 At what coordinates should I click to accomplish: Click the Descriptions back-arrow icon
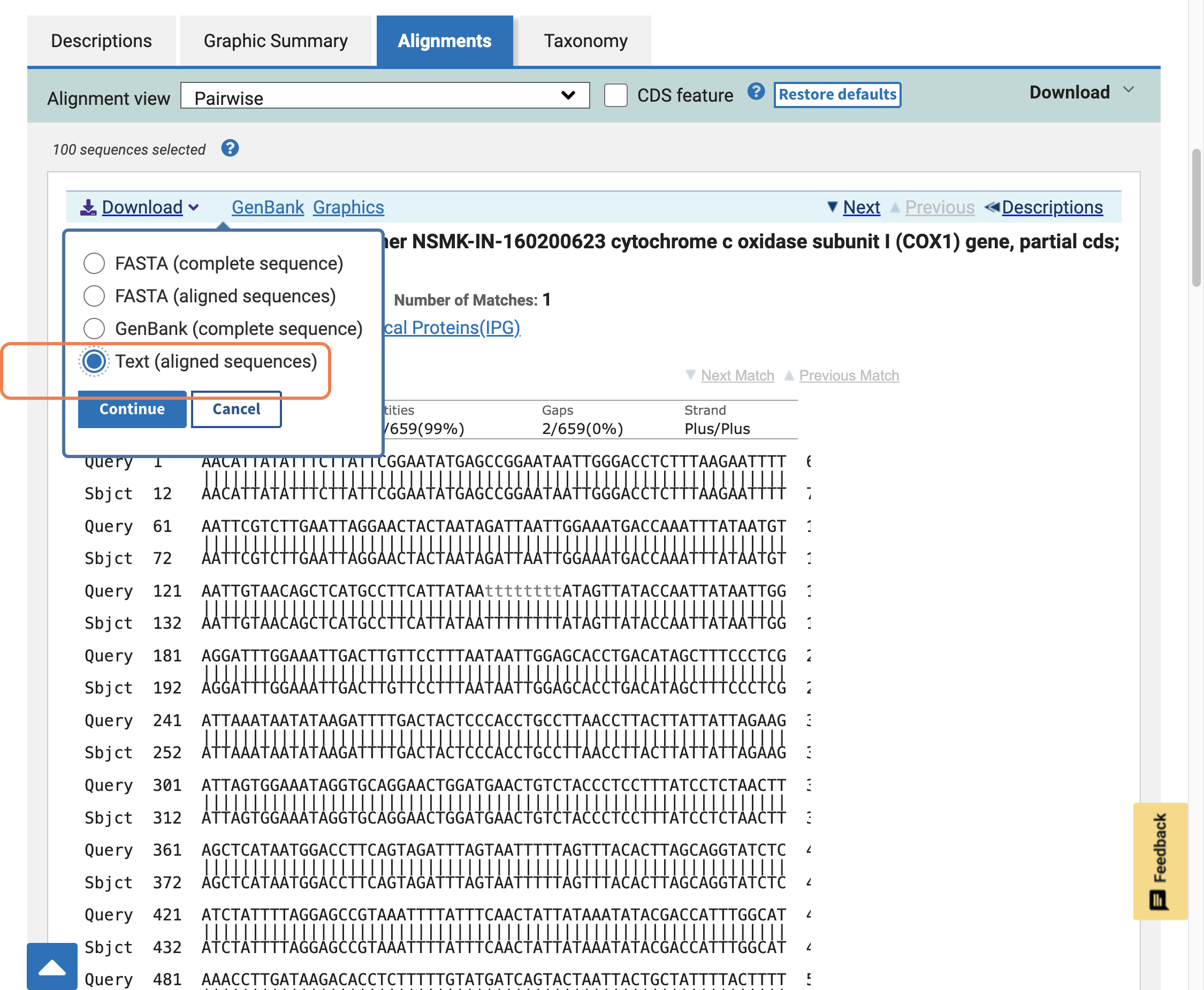pos(992,207)
